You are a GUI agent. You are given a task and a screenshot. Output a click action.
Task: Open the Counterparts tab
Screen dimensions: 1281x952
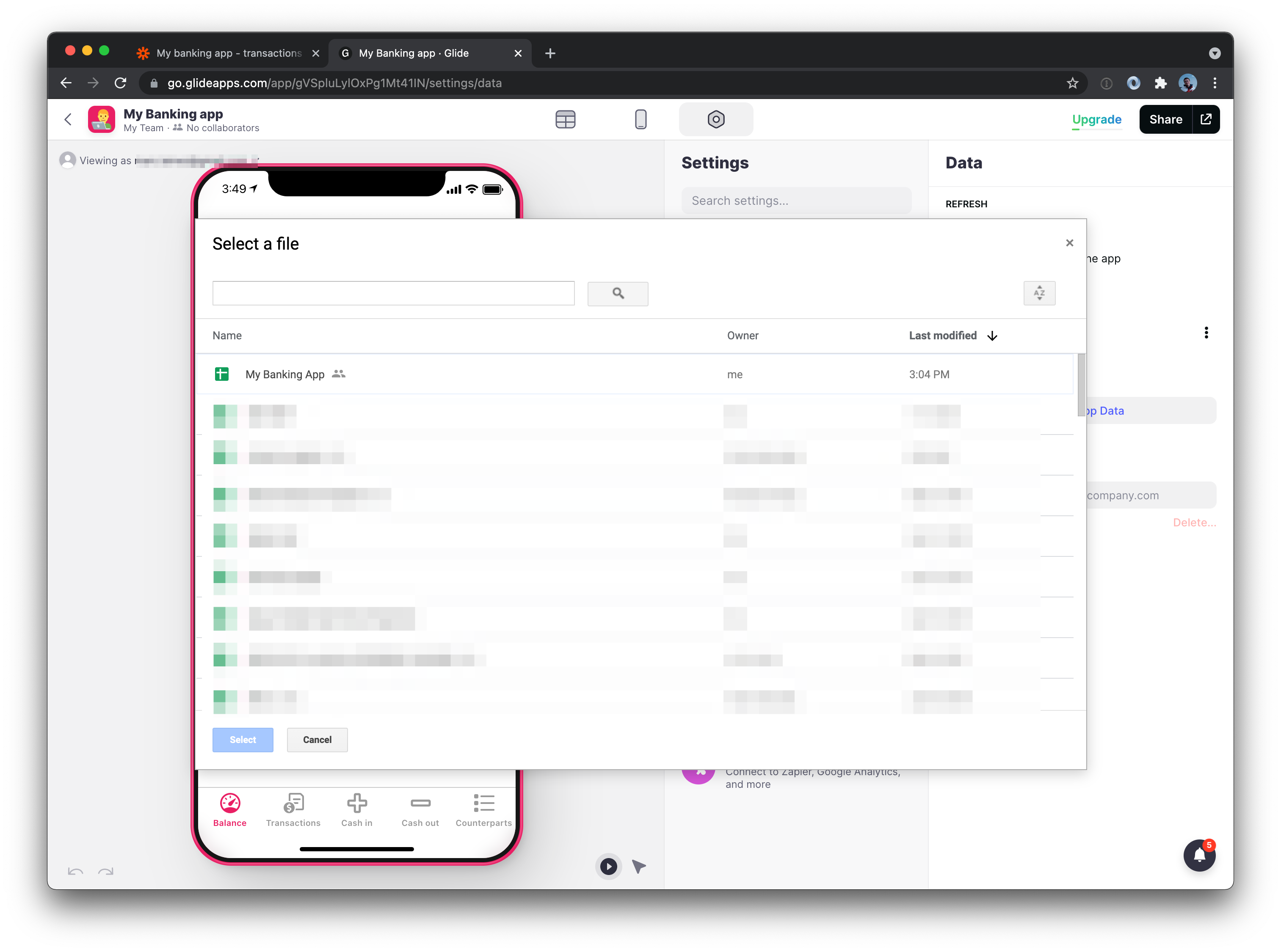pos(483,810)
